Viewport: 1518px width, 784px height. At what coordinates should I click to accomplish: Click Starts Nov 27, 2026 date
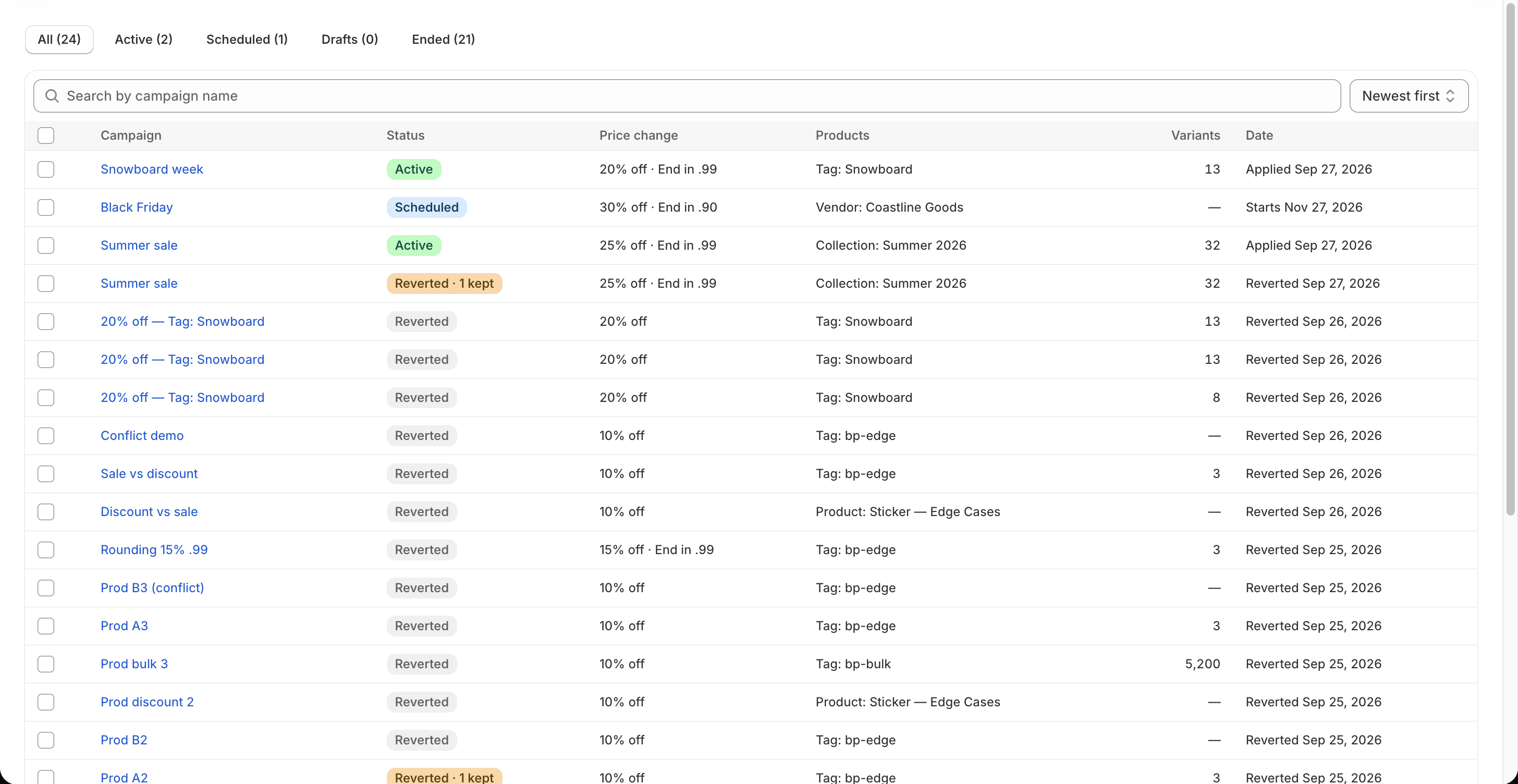click(1304, 207)
